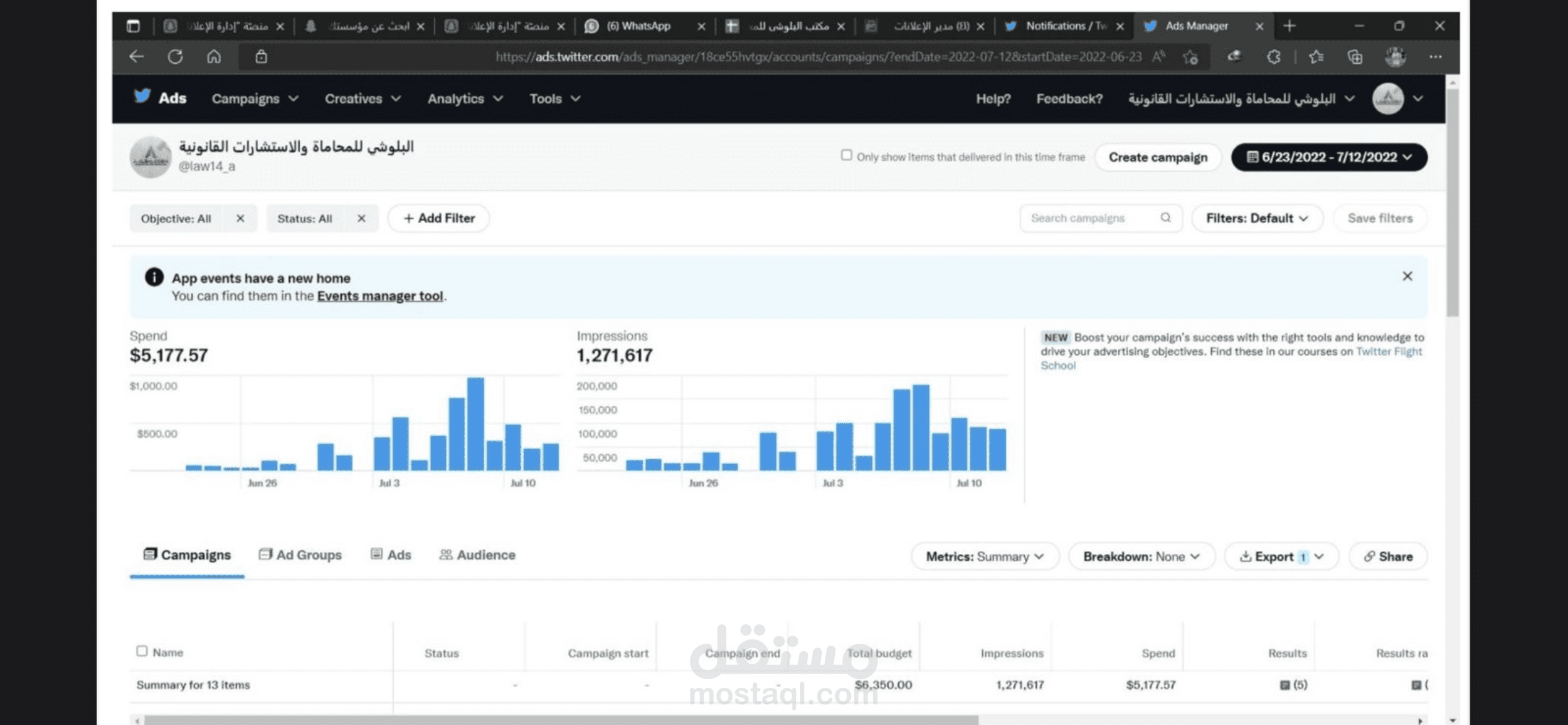Open the Export dropdown
Image resolution: width=1568 pixels, height=725 pixels.
1281,556
